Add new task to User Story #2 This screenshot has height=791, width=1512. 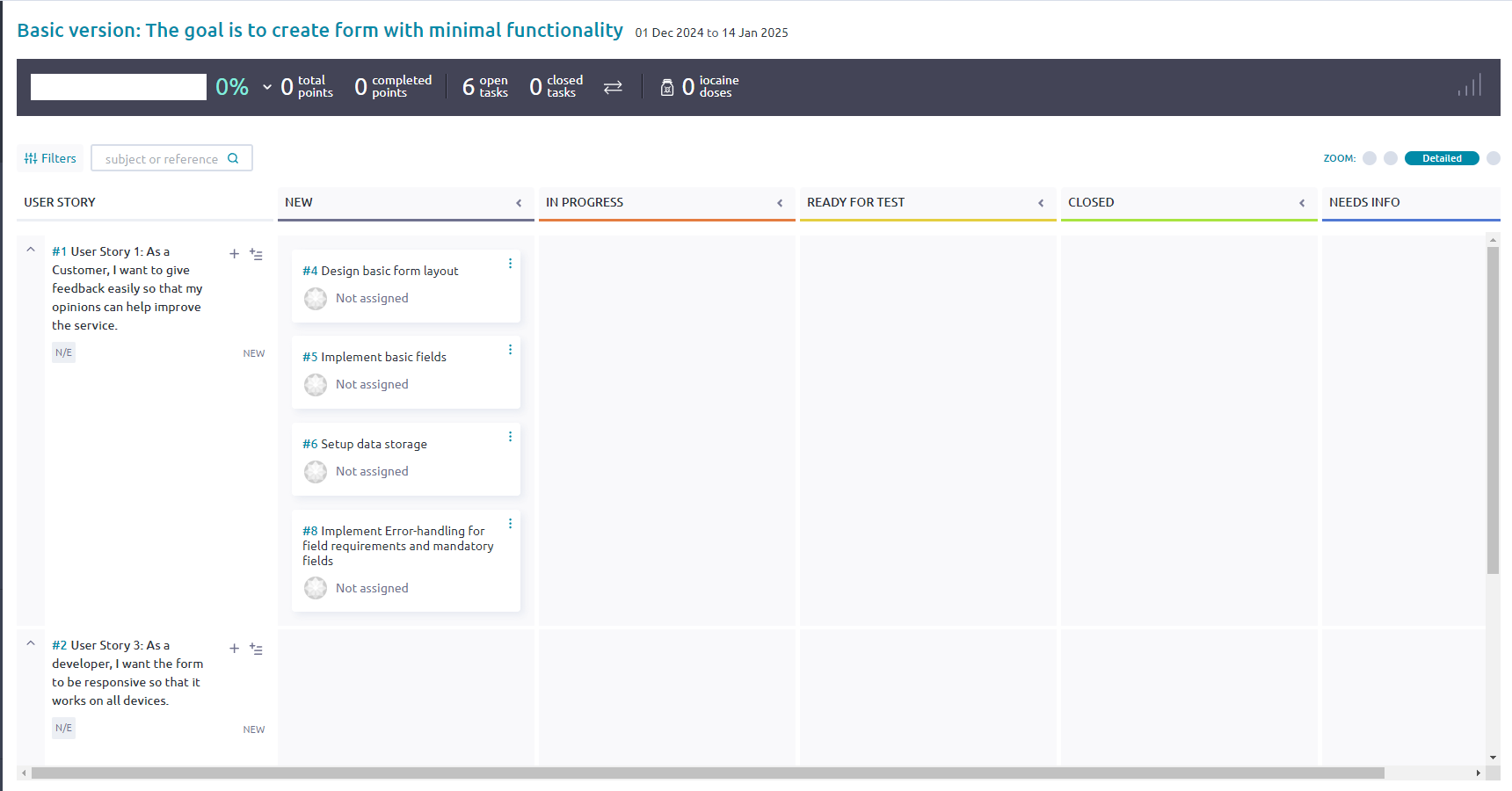pyautogui.click(x=234, y=649)
